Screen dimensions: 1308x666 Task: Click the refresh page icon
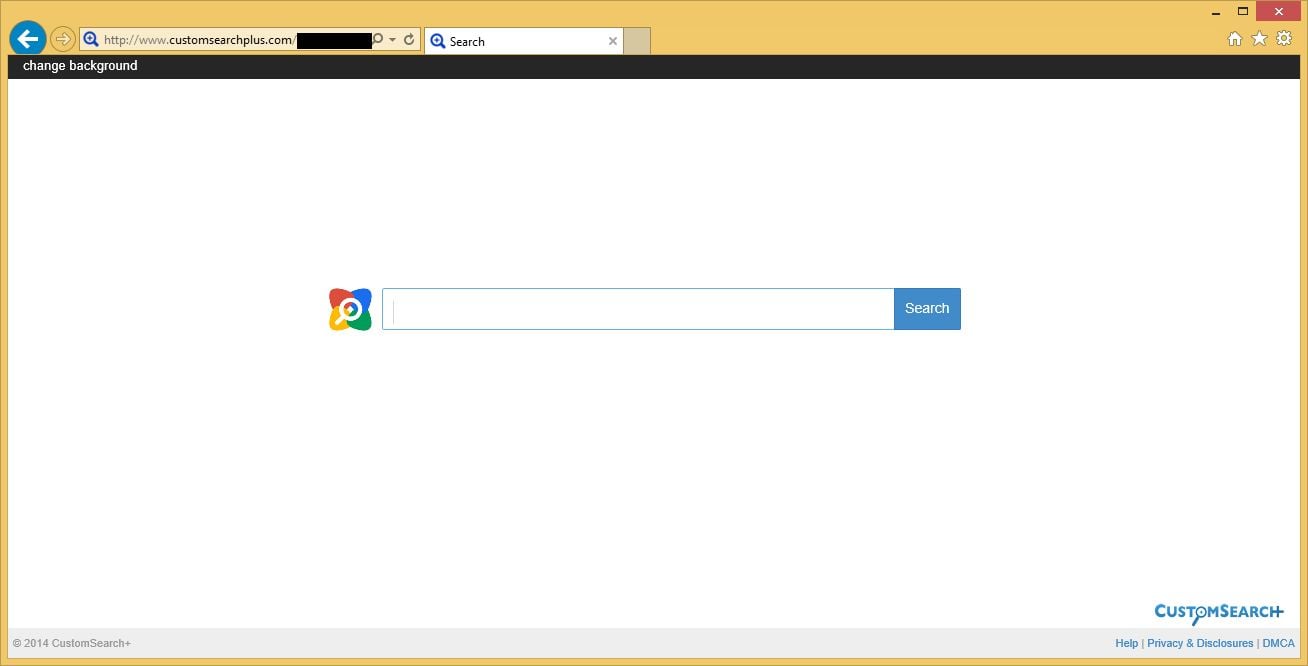tap(409, 39)
